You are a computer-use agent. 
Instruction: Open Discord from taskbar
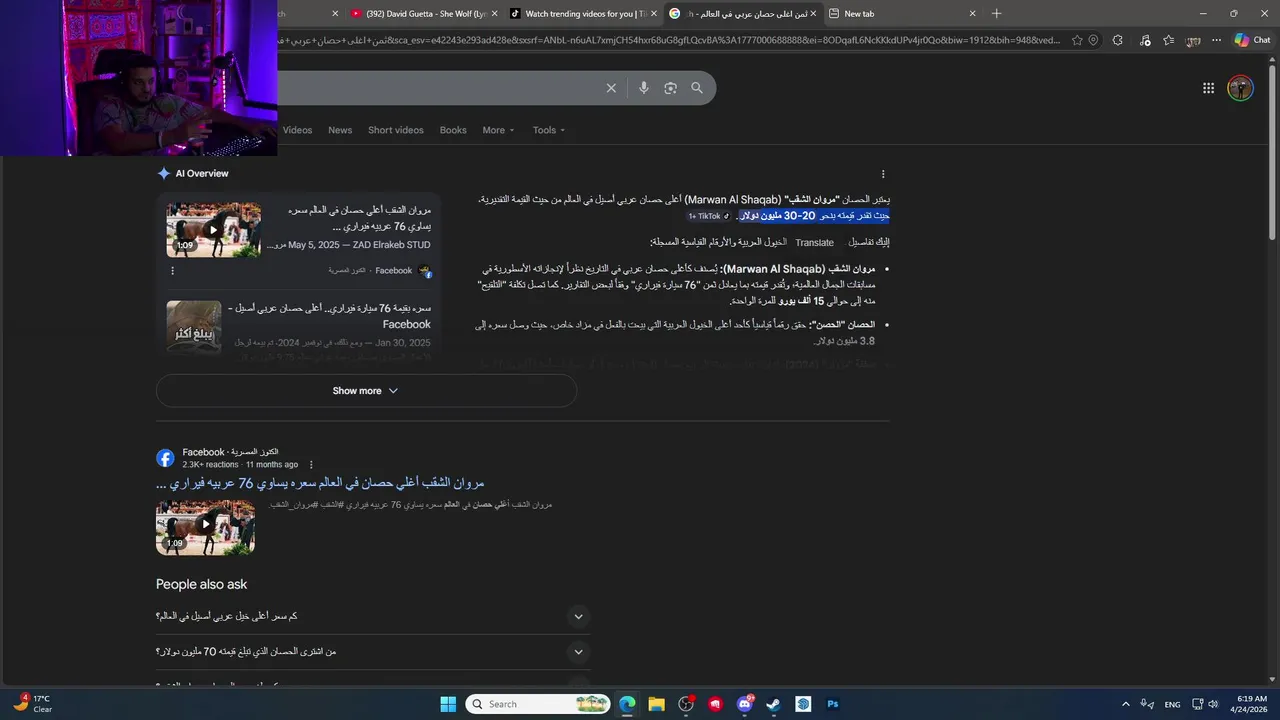744,704
